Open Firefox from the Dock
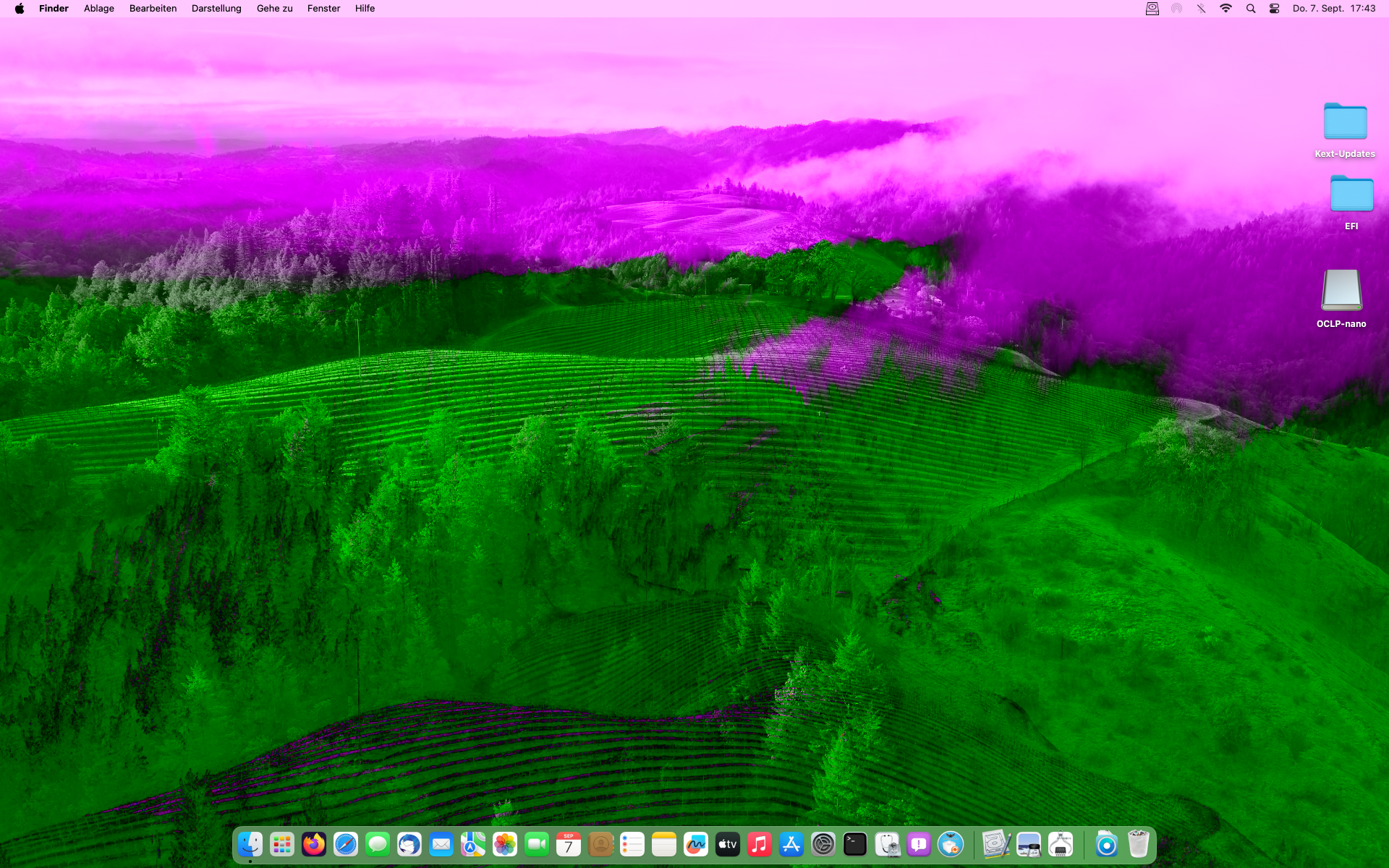 click(x=314, y=844)
